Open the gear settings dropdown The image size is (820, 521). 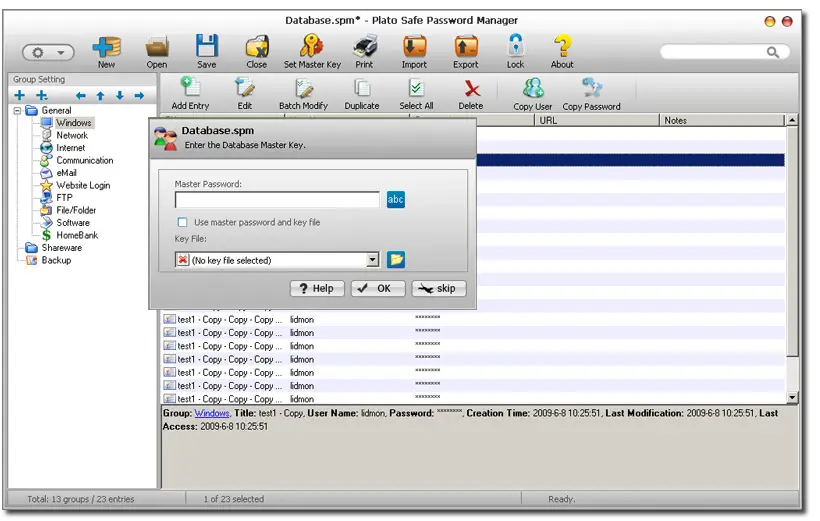[x=48, y=52]
